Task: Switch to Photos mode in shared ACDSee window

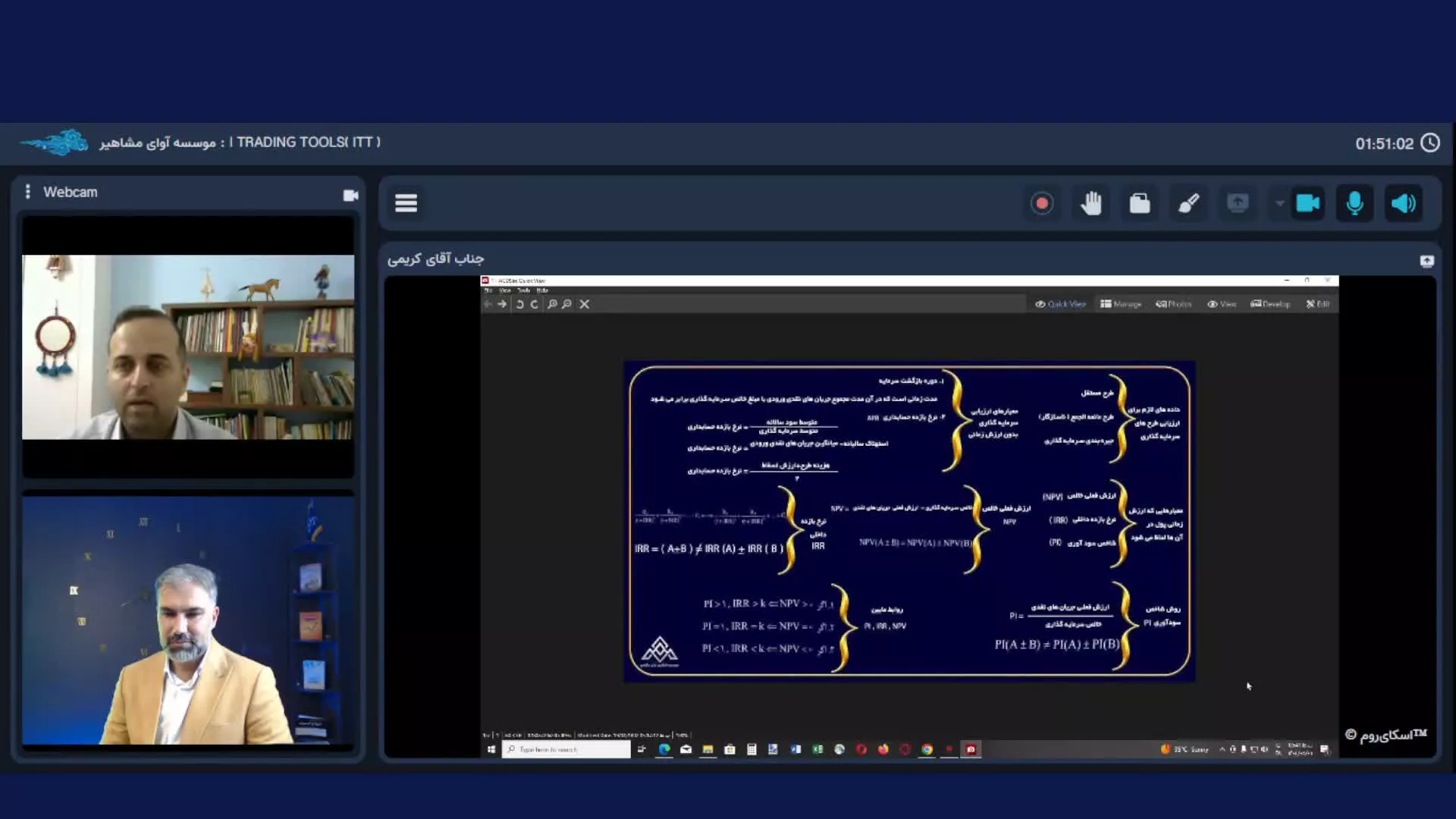Action: coord(1174,304)
